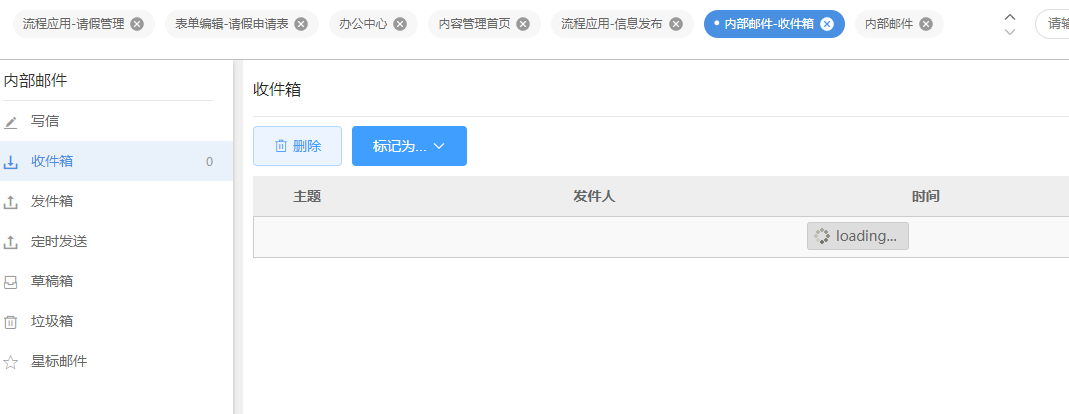Close the 表单编辑-请假申请表 tab
The width and height of the screenshot is (1069, 414).
coord(301,24)
